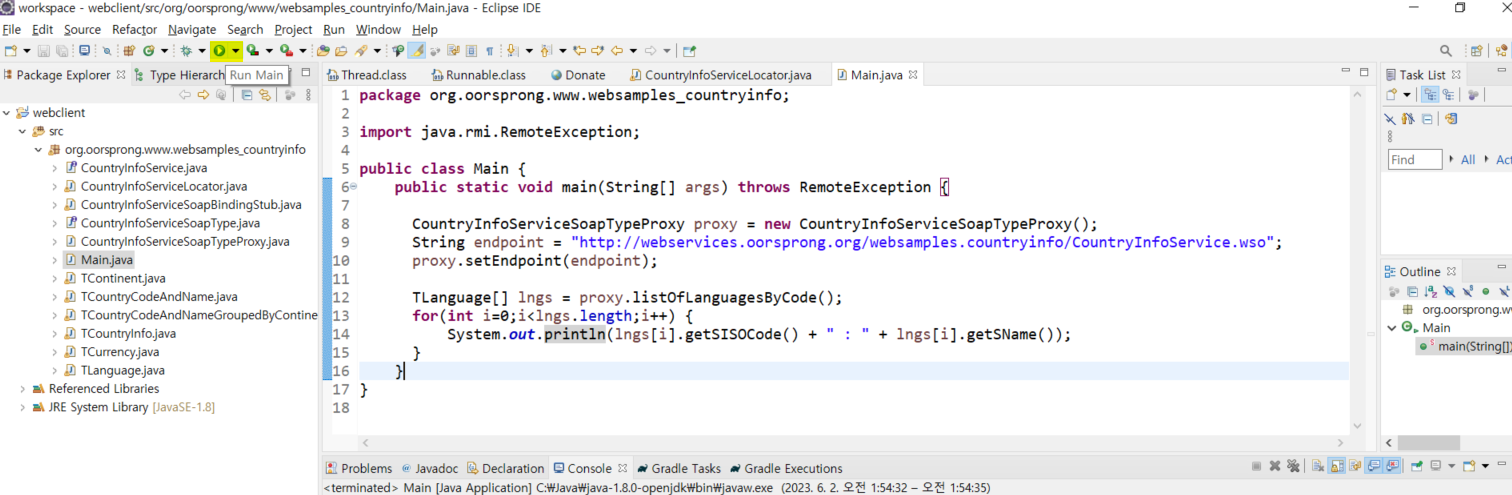This screenshot has width=1512, height=495.
Task: Open the Refactor menu
Action: click(x=134, y=30)
